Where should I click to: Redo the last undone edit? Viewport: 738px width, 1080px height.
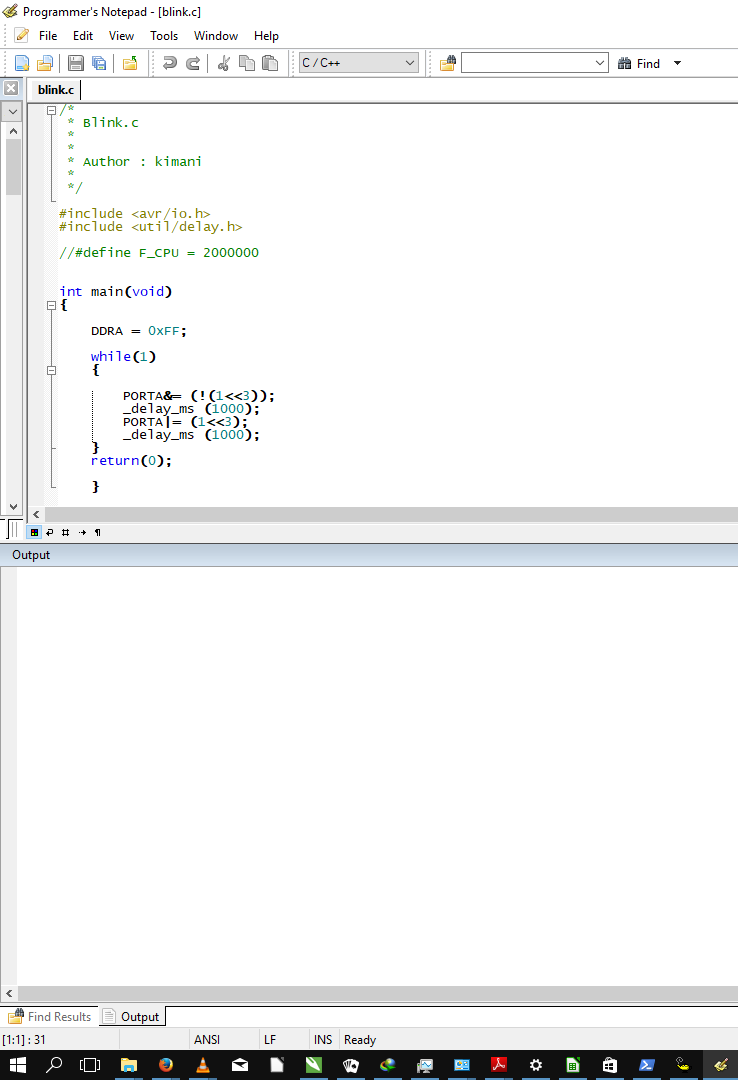[x=193, y=63]
